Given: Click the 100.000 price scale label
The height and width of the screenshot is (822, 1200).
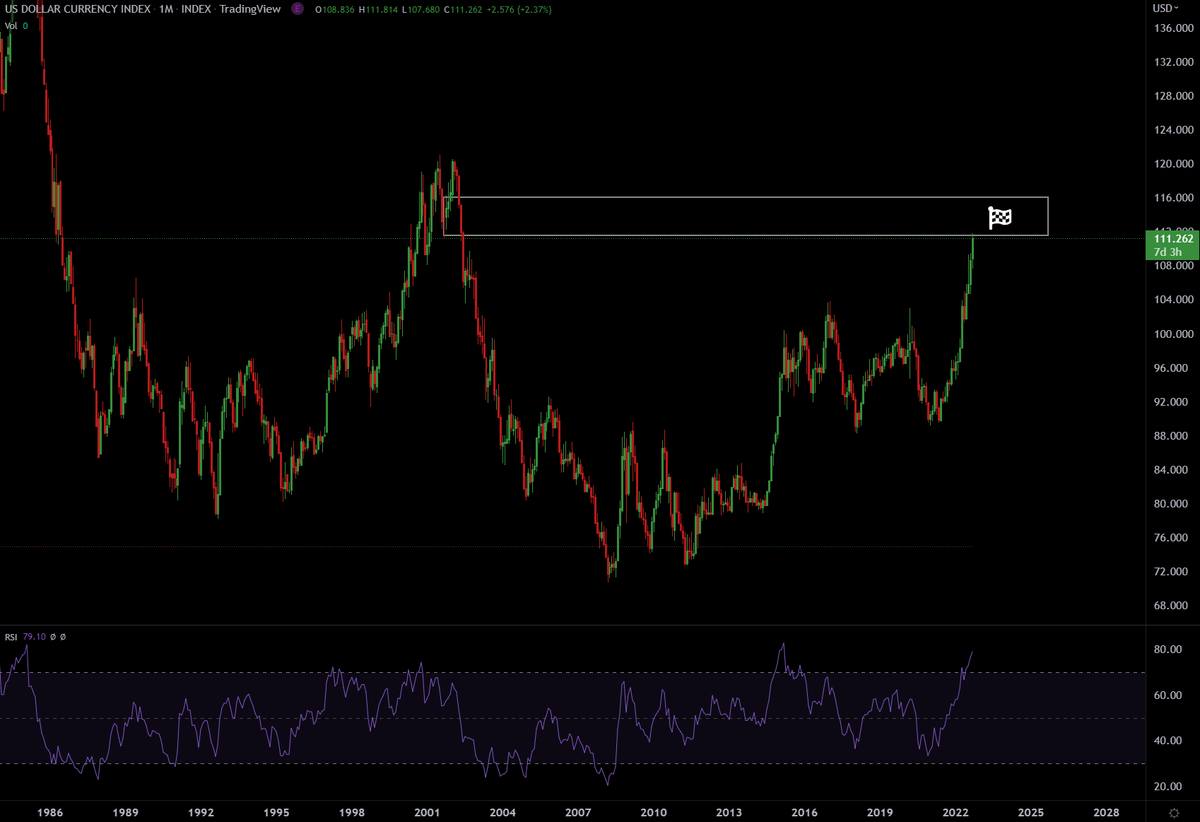Looking at the screenshot, I should click(x=1172, y=334).
